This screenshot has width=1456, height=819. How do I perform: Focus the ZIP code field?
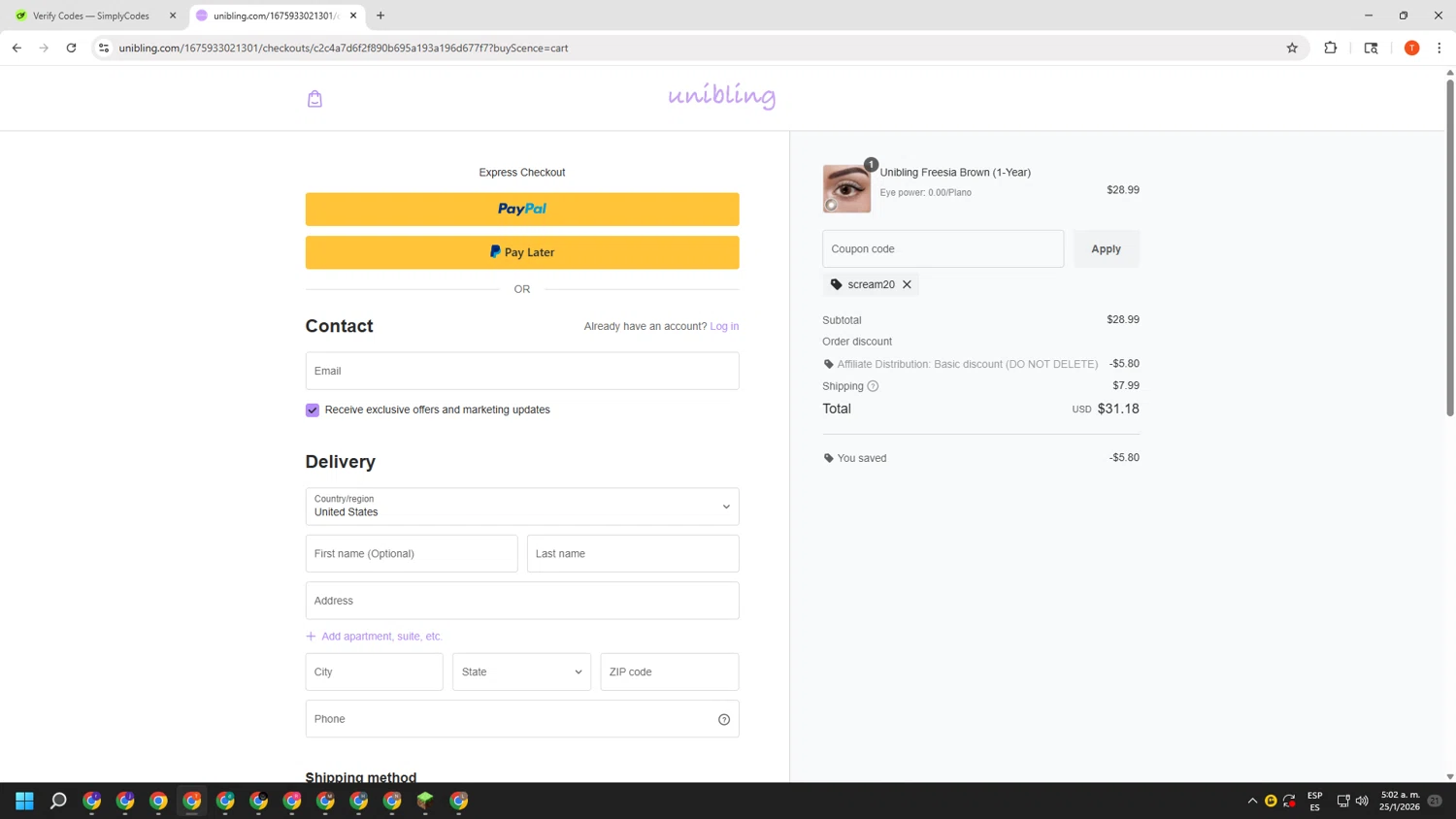(670, 672)
